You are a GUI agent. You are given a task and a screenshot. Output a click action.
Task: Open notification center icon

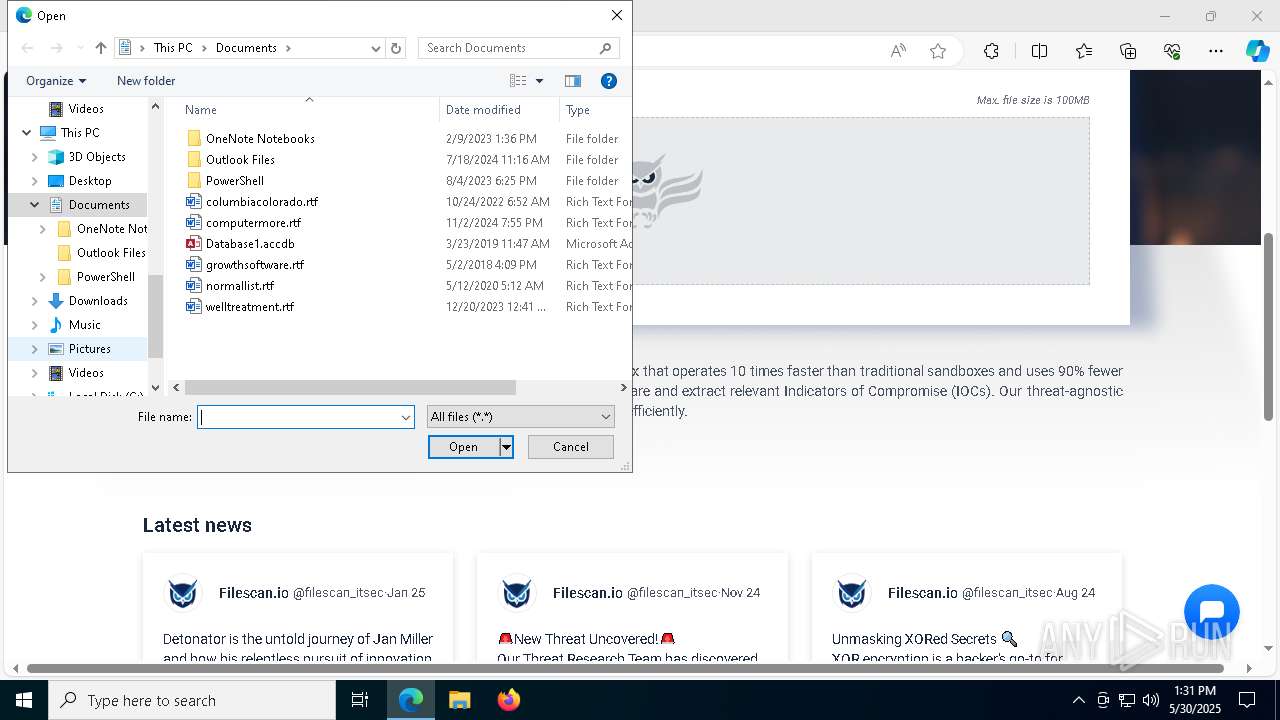pos(1247,700)
